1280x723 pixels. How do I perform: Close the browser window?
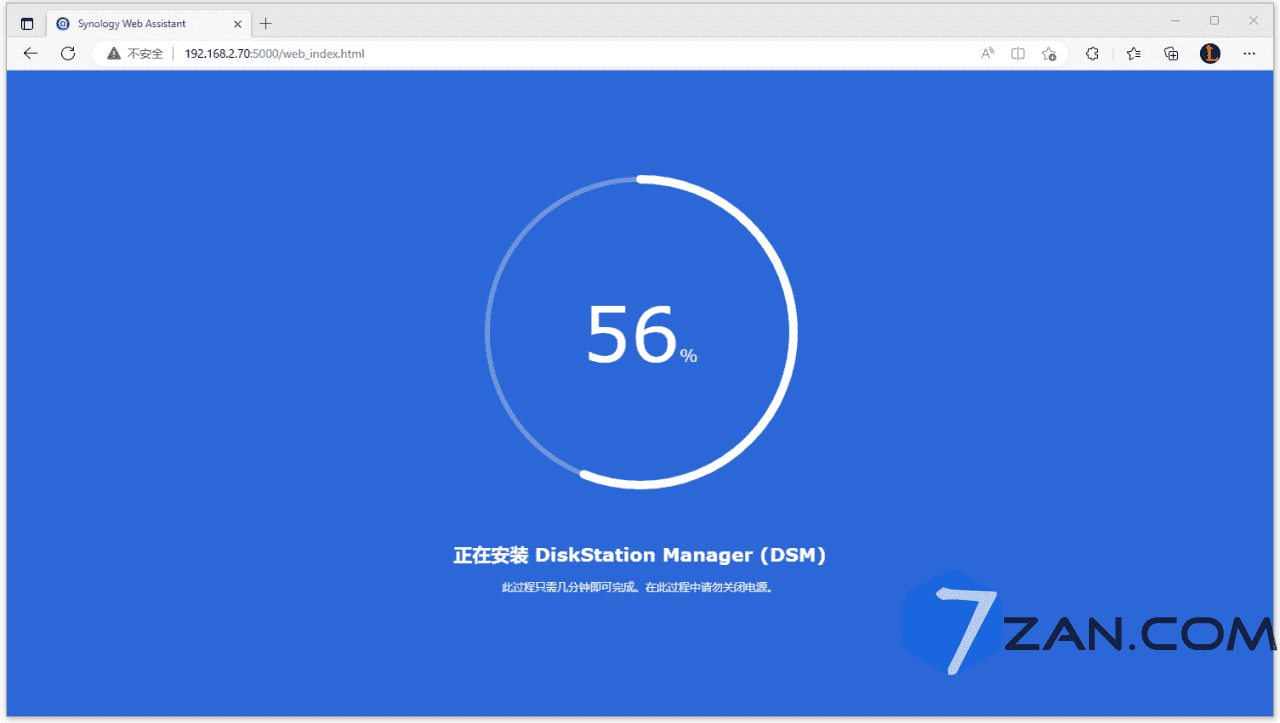pyautogui.click(x=1253, y=21)
